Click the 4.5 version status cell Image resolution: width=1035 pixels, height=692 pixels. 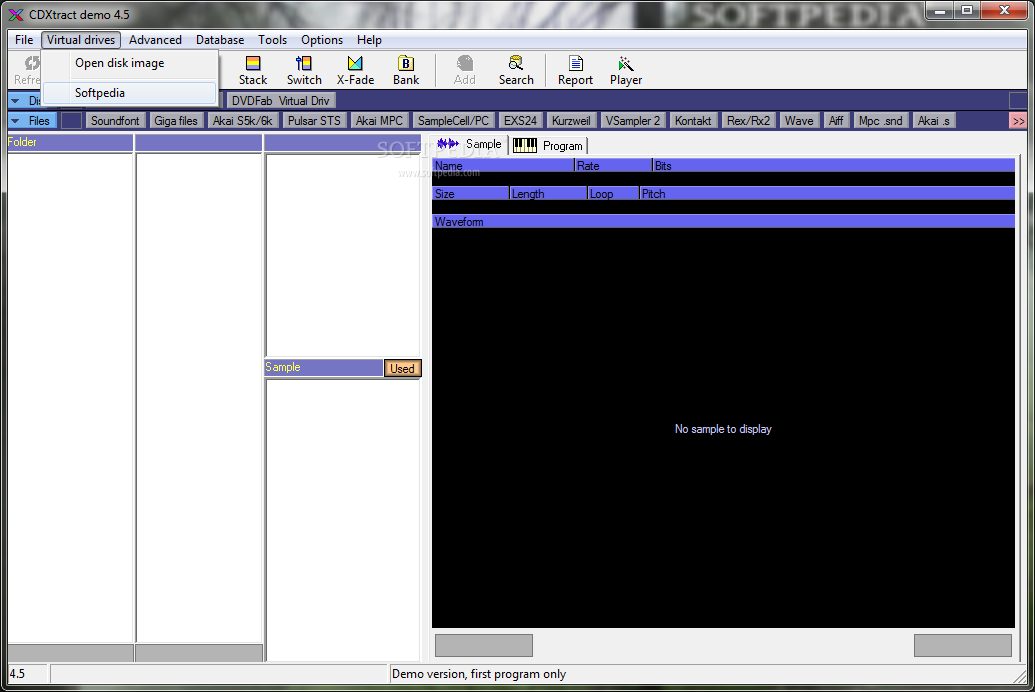pos(28,674)
